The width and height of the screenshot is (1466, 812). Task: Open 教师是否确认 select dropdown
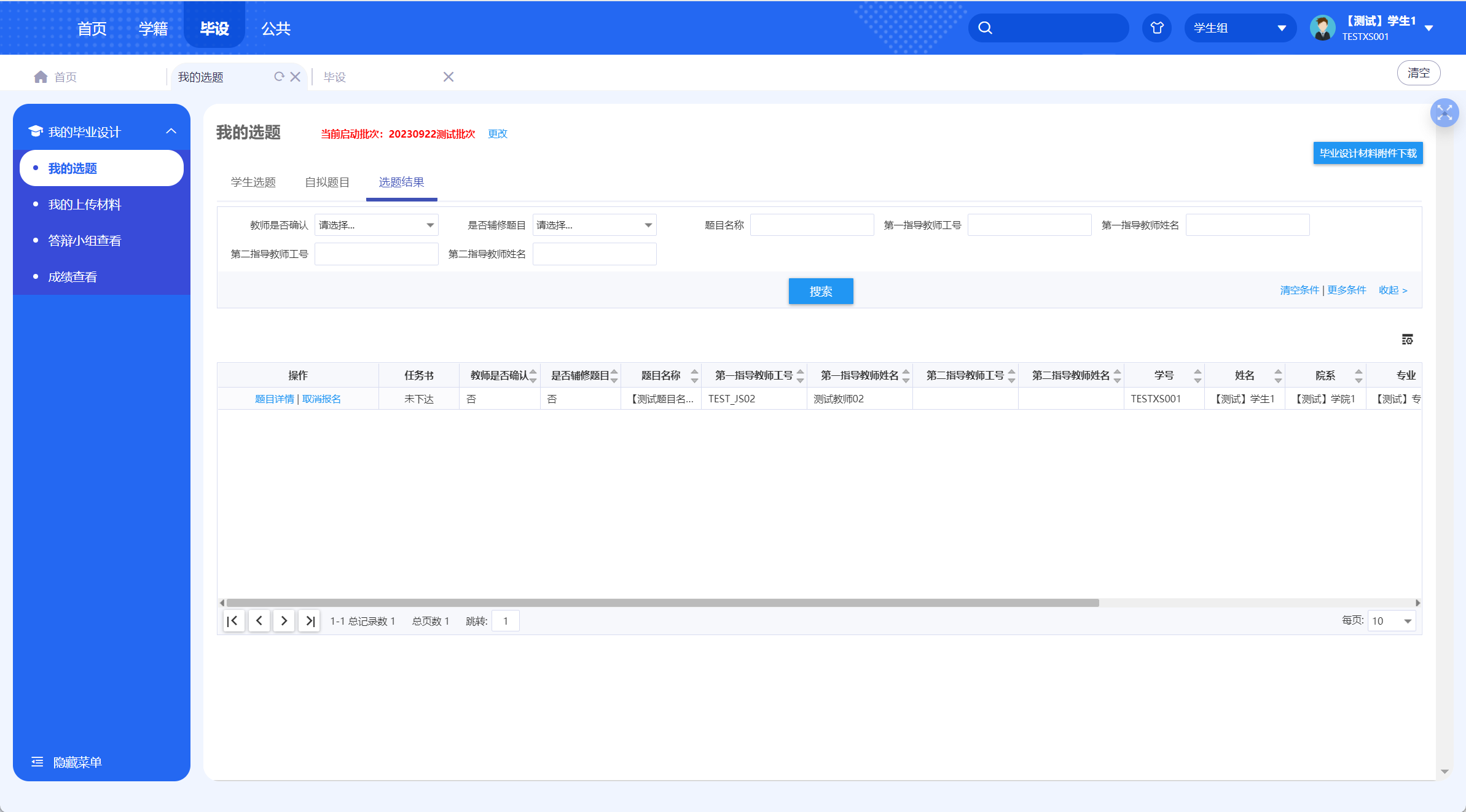pyautogui.click(x=377, y=225)
